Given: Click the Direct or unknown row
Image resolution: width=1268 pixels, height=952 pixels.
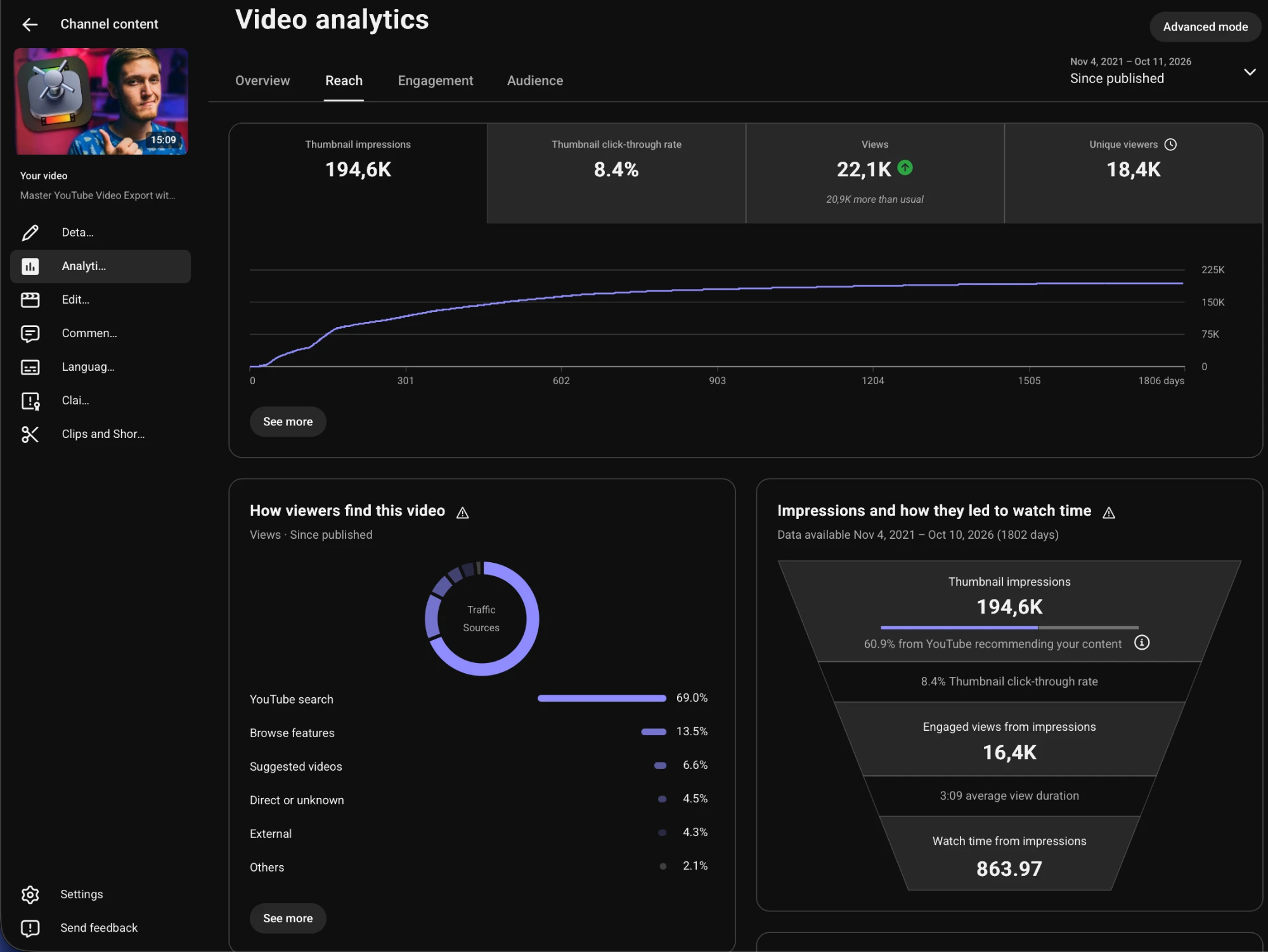Looking at the screenshot, I should tap(479, 800).
